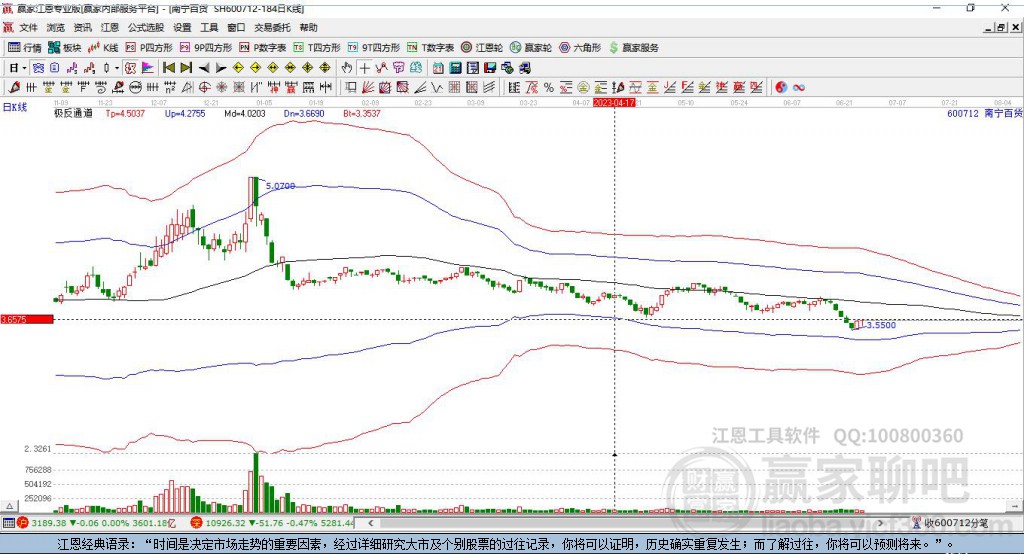
Task: Click the black left arrow icon
Action: click(x=204, y=68)
